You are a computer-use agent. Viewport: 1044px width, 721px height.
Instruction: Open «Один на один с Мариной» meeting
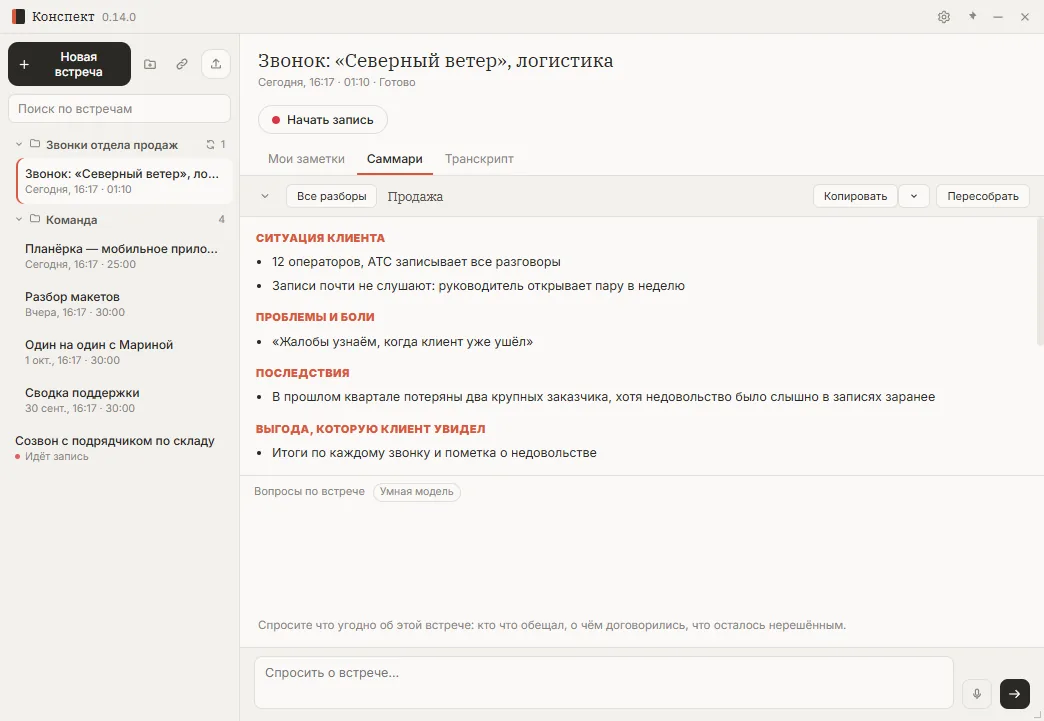[x=125, y=352]
